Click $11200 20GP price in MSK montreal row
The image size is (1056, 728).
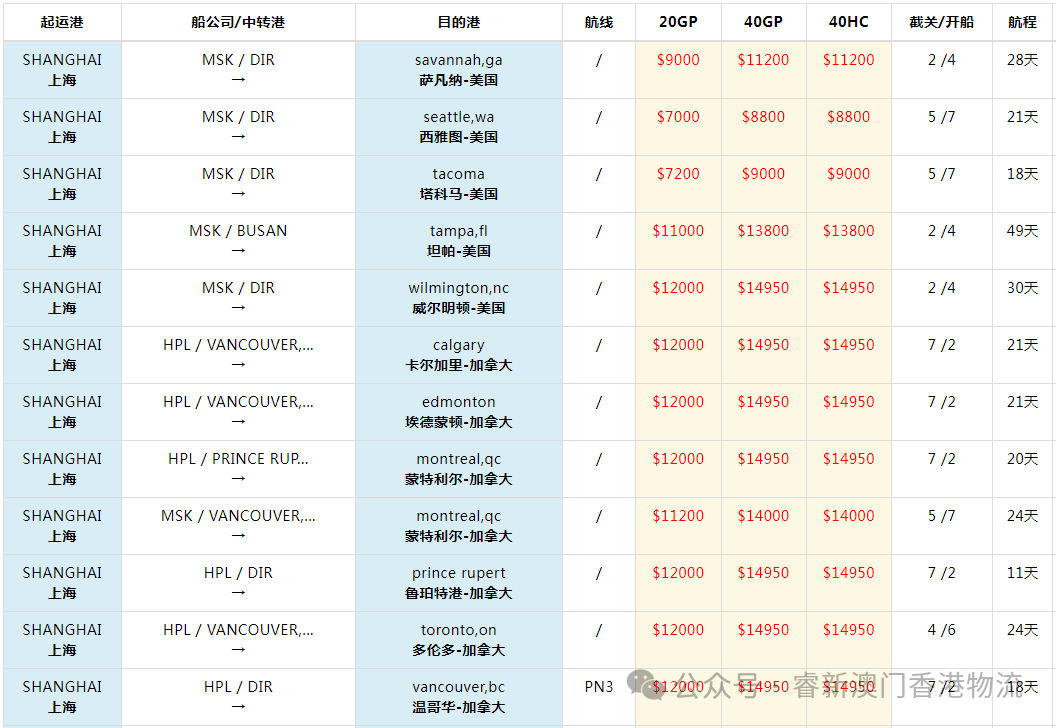pos(678,516)
